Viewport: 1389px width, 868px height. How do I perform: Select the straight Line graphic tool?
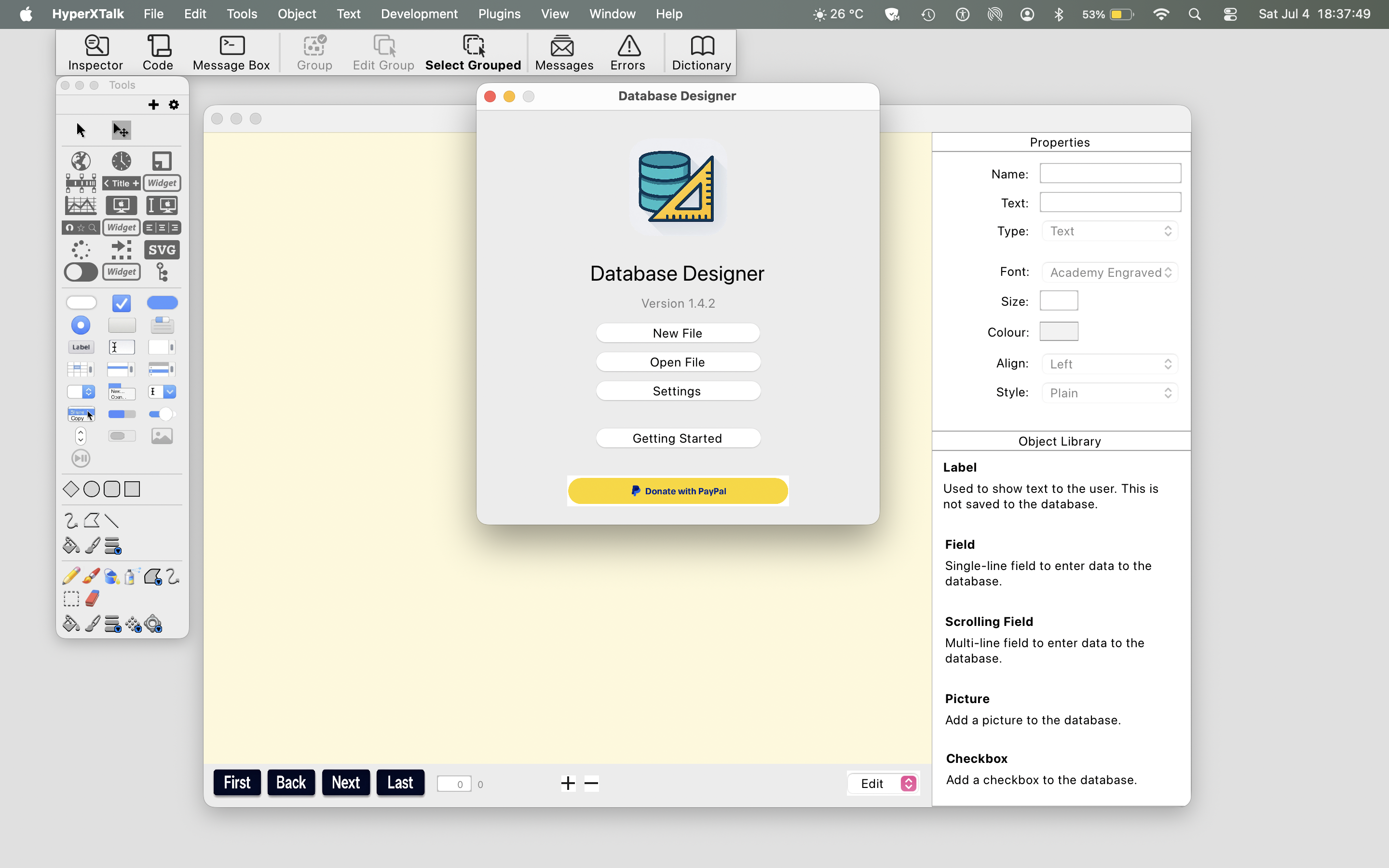tap(112, 521)
